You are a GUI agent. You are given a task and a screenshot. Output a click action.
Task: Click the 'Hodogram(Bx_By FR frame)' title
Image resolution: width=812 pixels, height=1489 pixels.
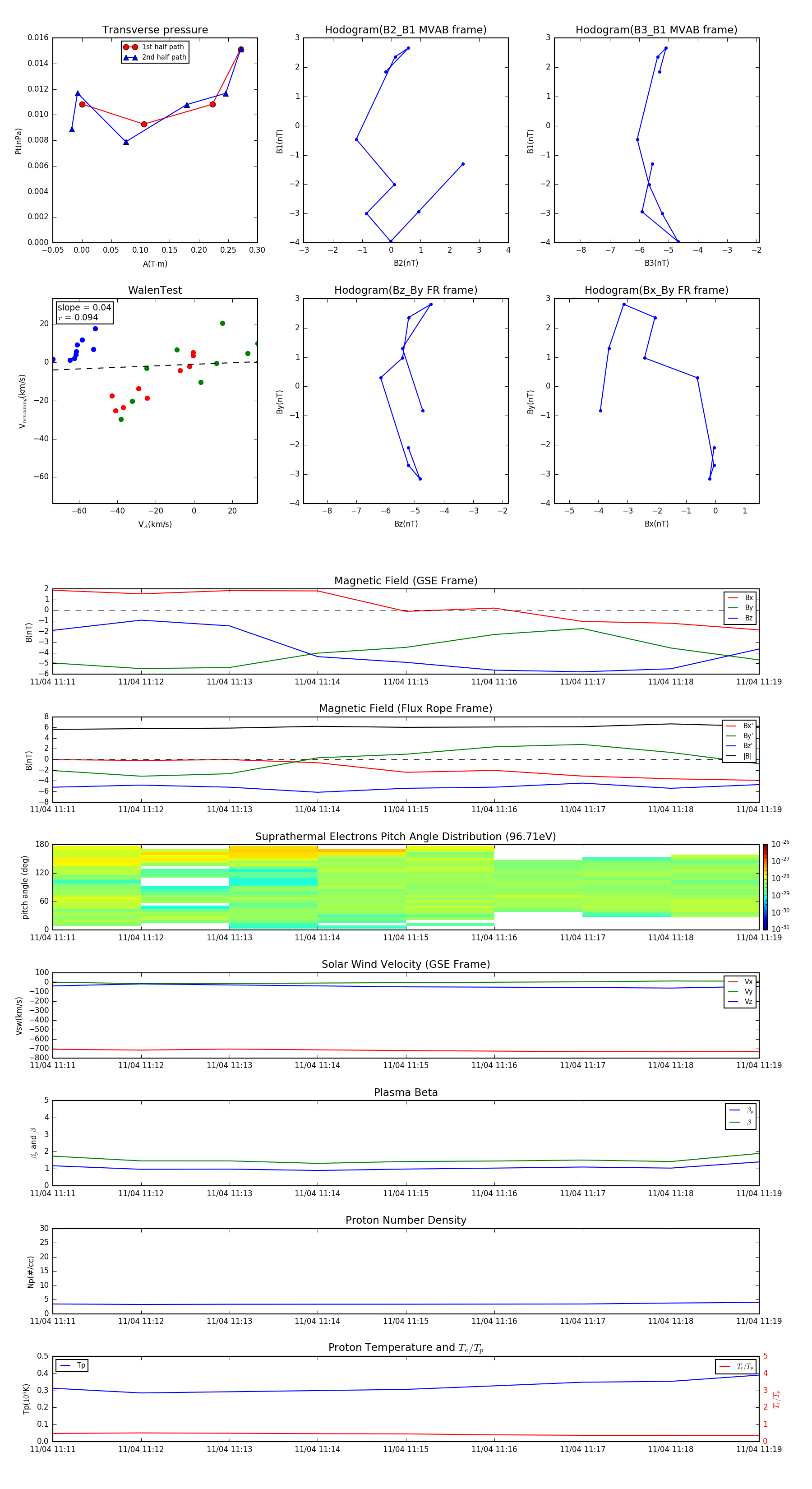click(656, 290)
